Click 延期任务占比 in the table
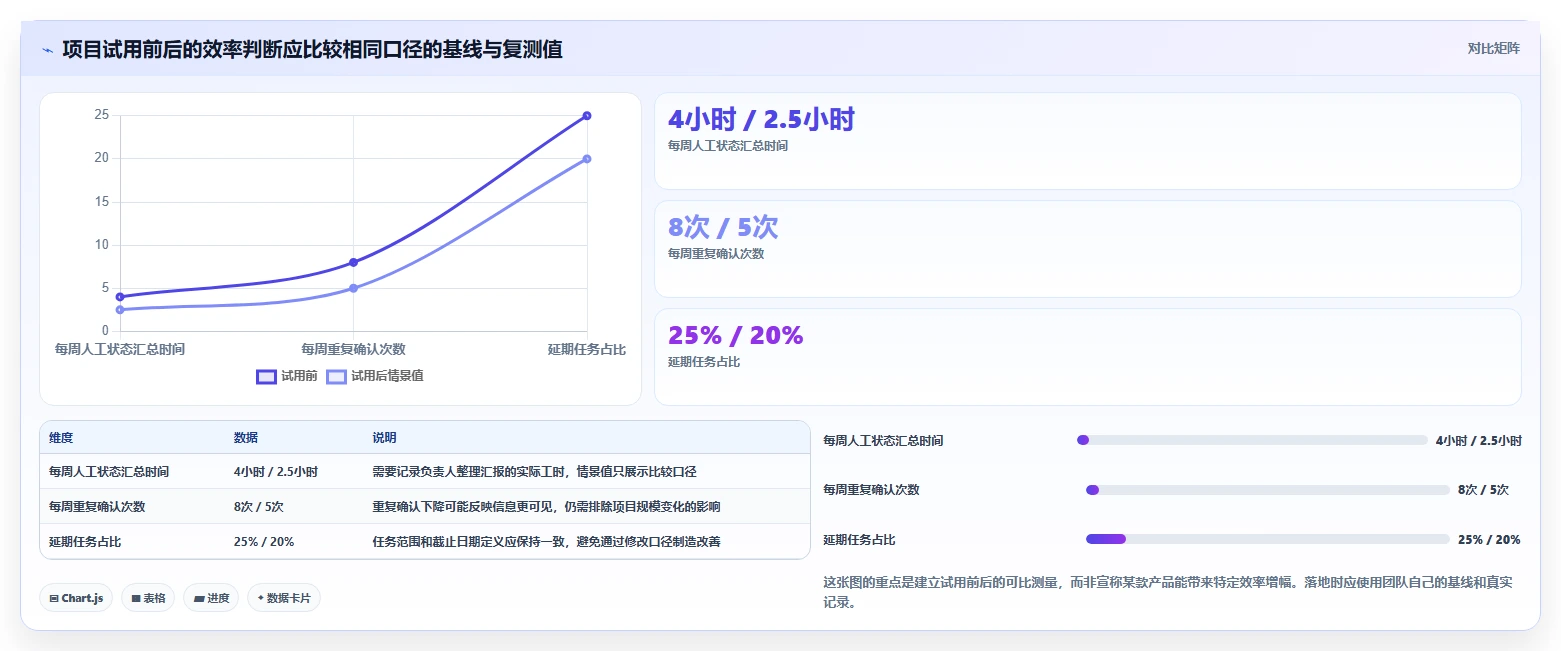Image resolution: width=1561 pixels, height=651 pixels. click(85, 542)
